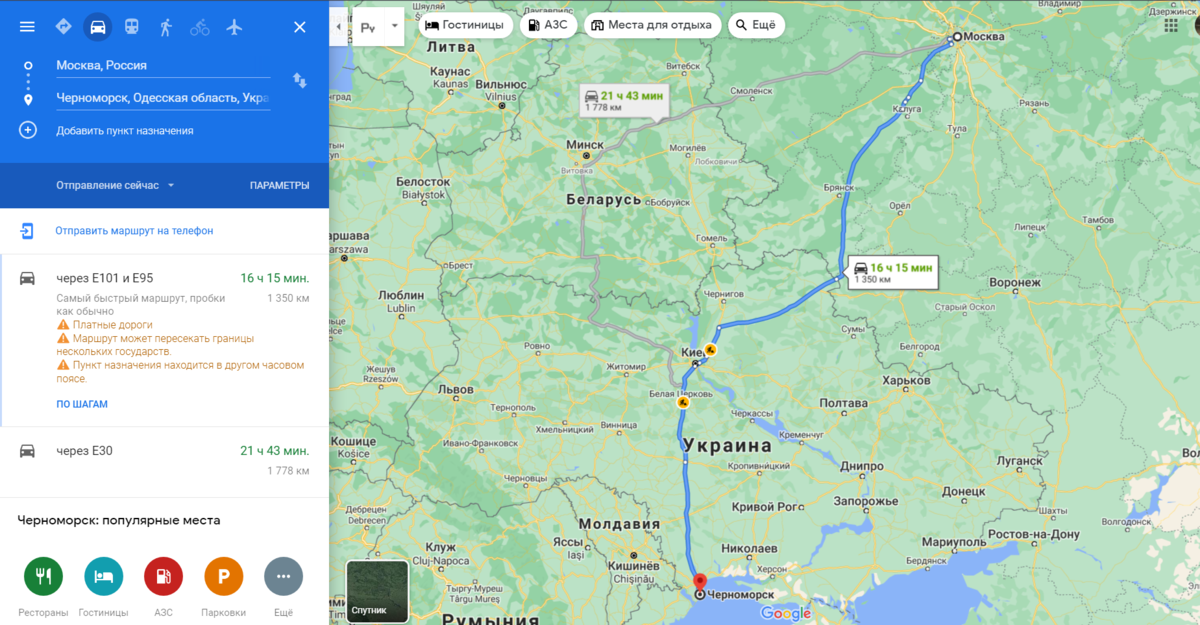Click the plus icon to add destination

[x=28, y=130]
